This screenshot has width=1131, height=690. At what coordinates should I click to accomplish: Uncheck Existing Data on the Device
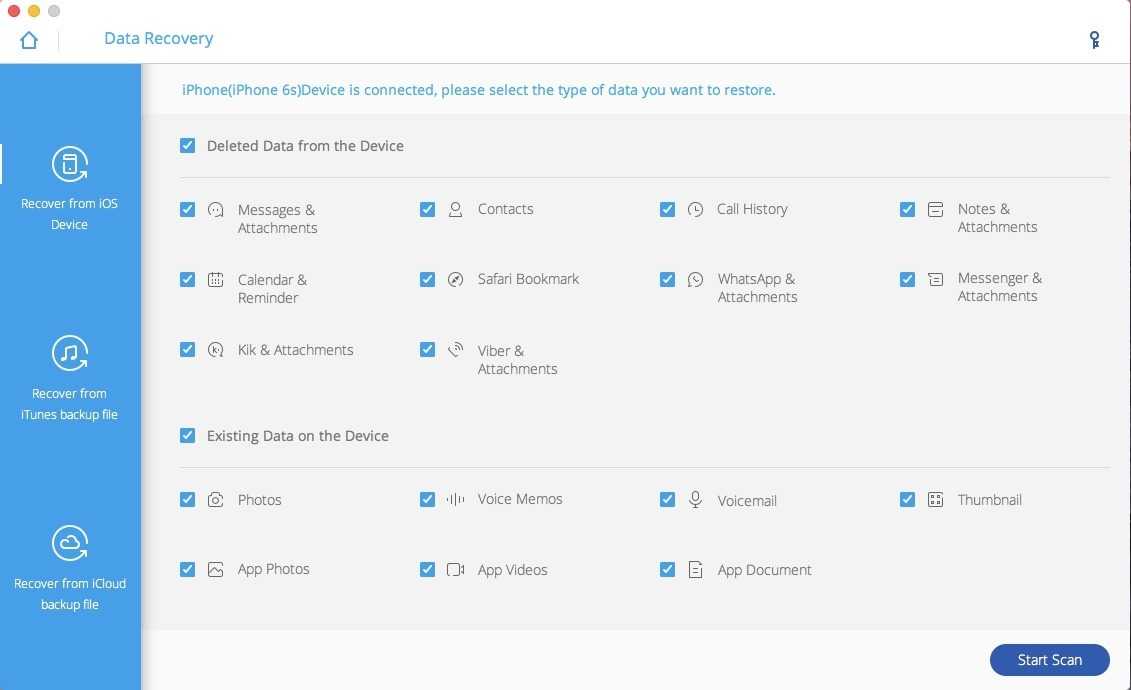pos(188,436)
